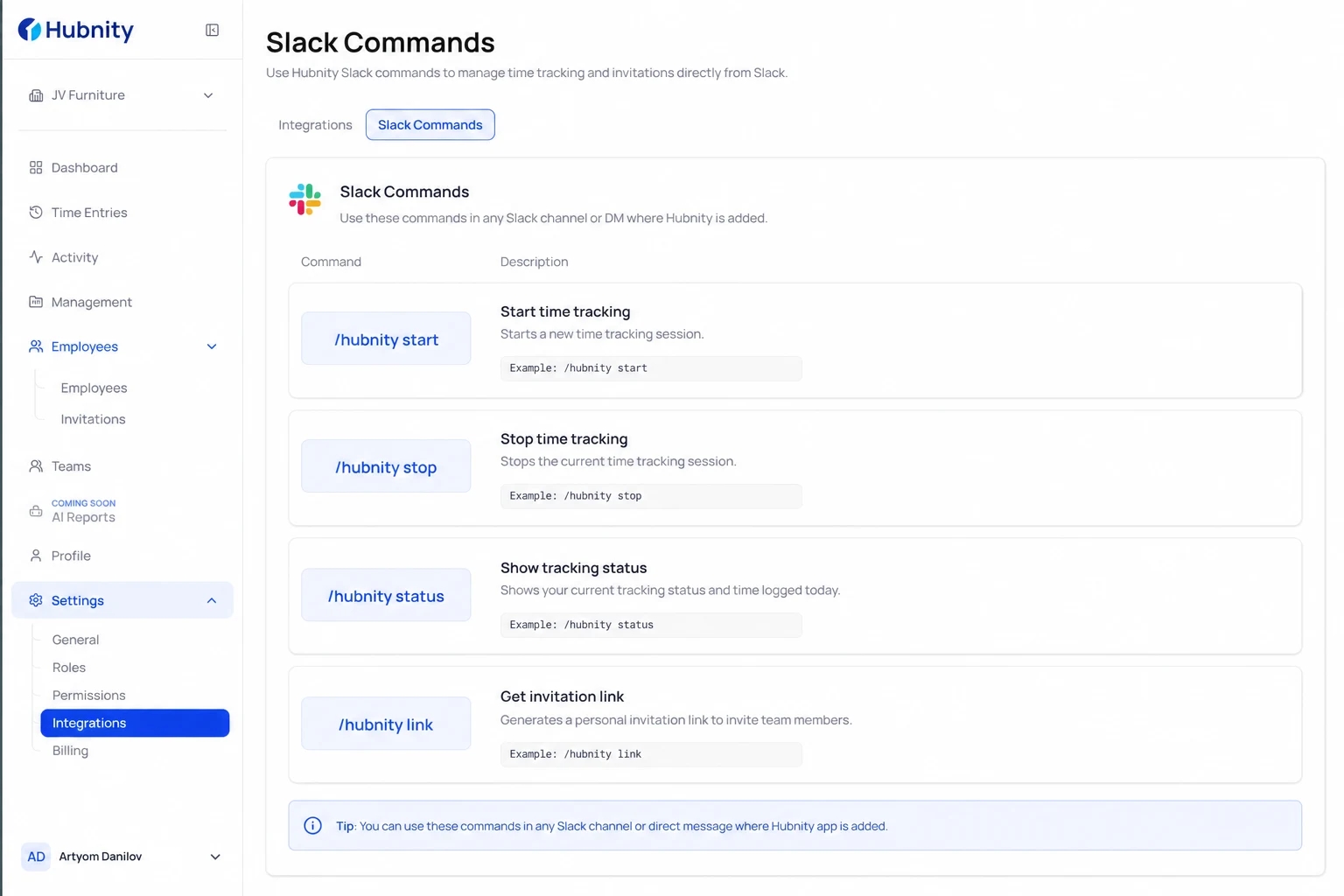Collapse Settings section chevron
The height and width of the screenshot is (896, 1344).
212,600
